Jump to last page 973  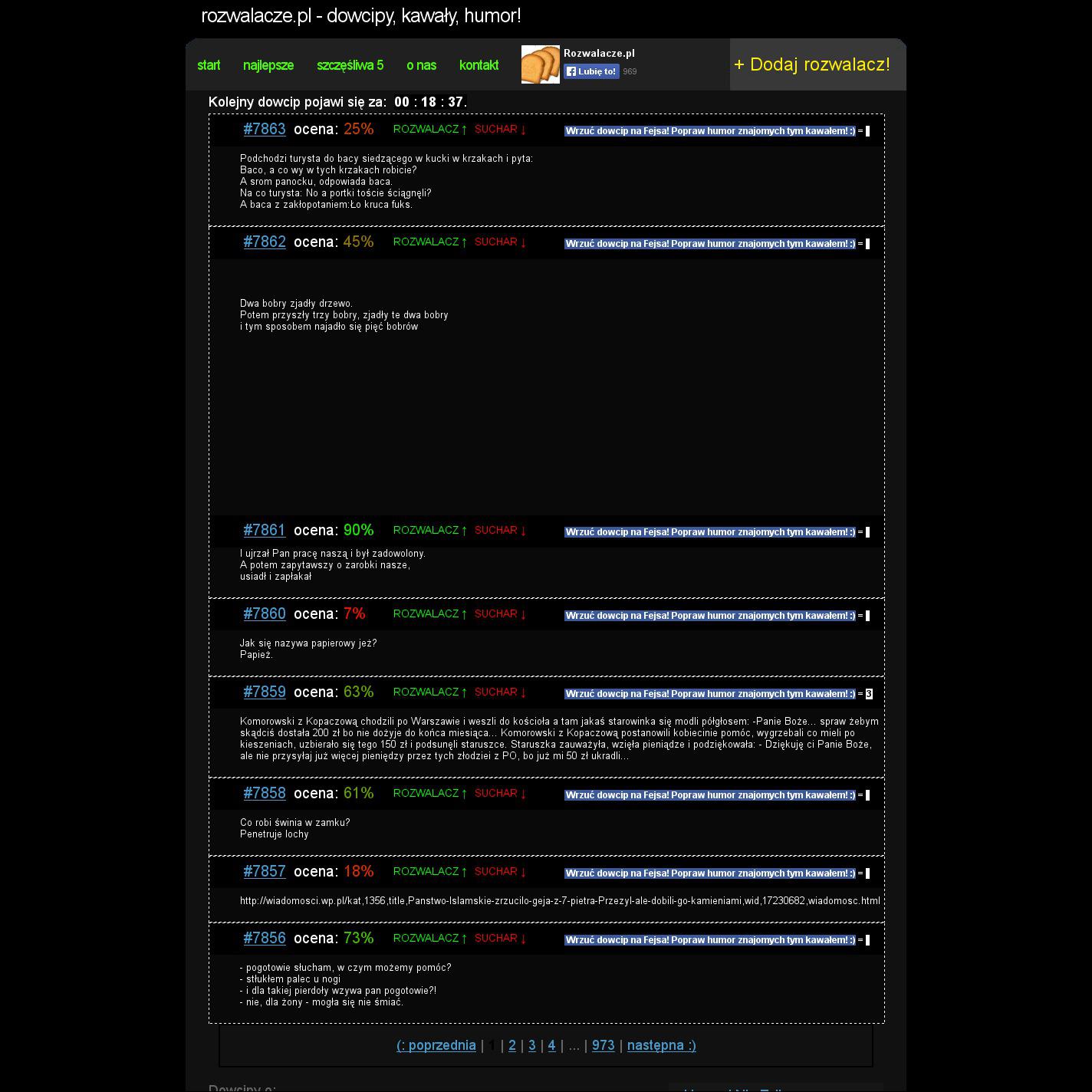(603, 1045)
